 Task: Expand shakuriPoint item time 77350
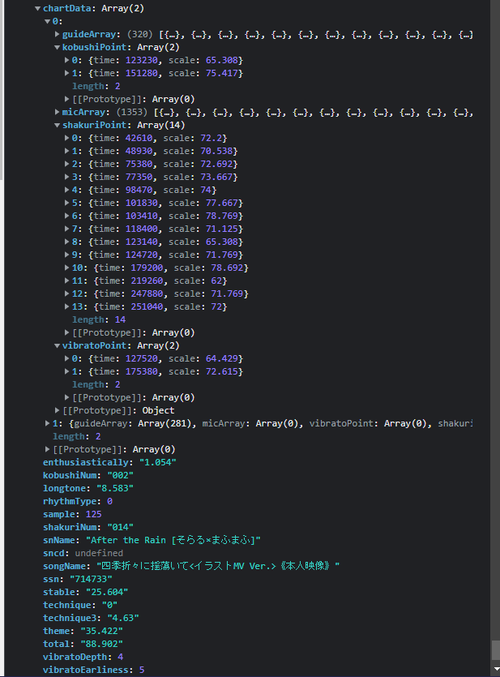pos(67,177)
